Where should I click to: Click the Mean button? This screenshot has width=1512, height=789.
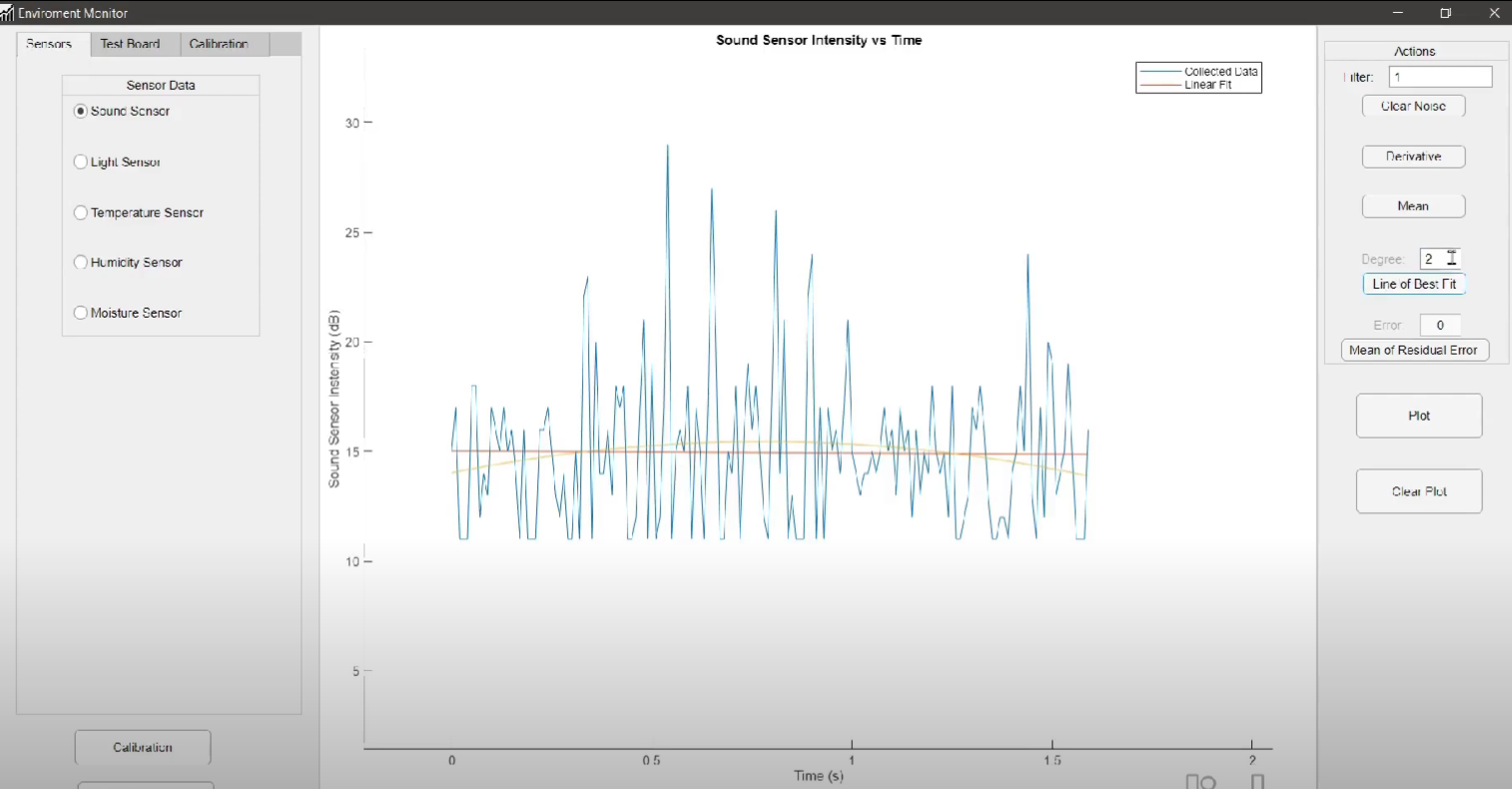1413,206
